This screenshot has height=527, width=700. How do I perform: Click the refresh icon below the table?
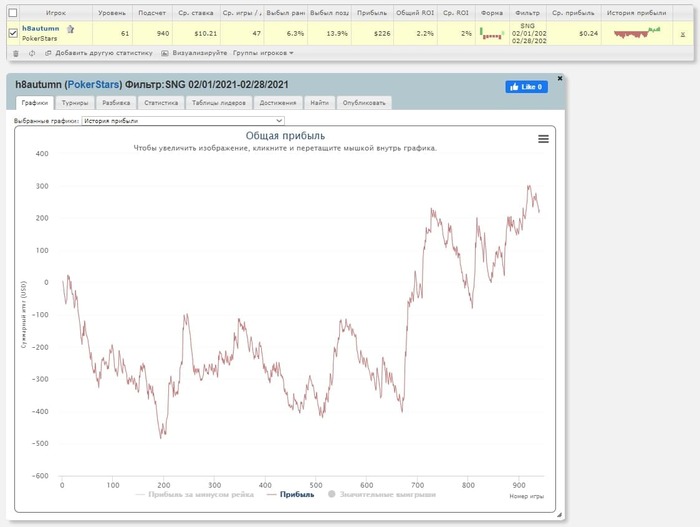32,53
